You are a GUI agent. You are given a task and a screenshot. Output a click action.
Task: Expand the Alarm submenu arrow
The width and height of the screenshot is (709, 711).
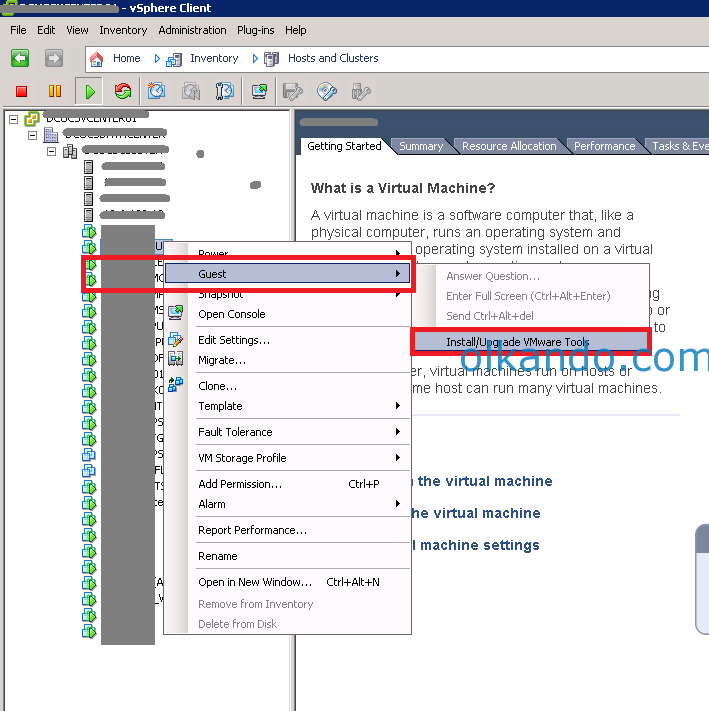[398, 503]
